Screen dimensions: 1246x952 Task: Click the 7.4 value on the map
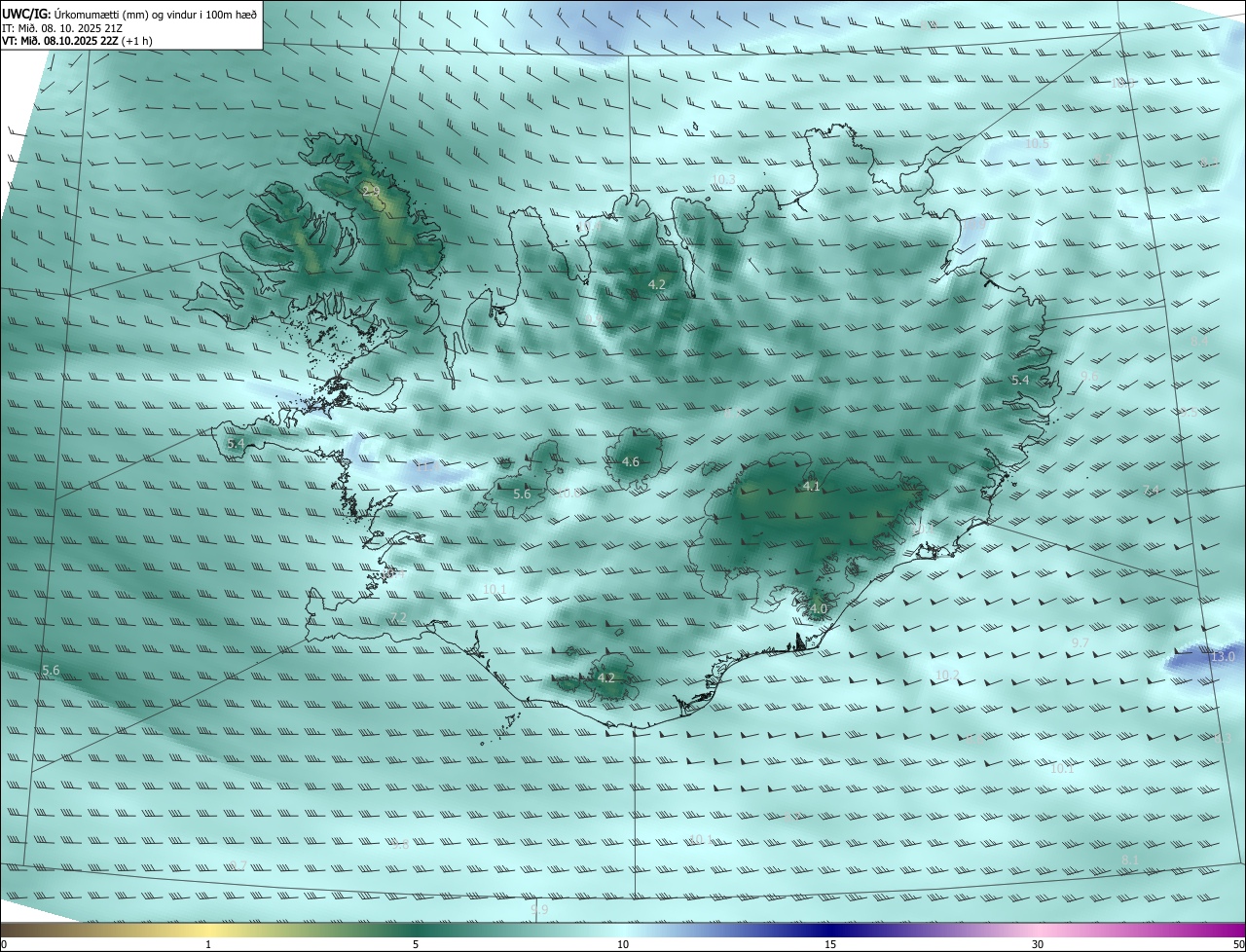1152,491
